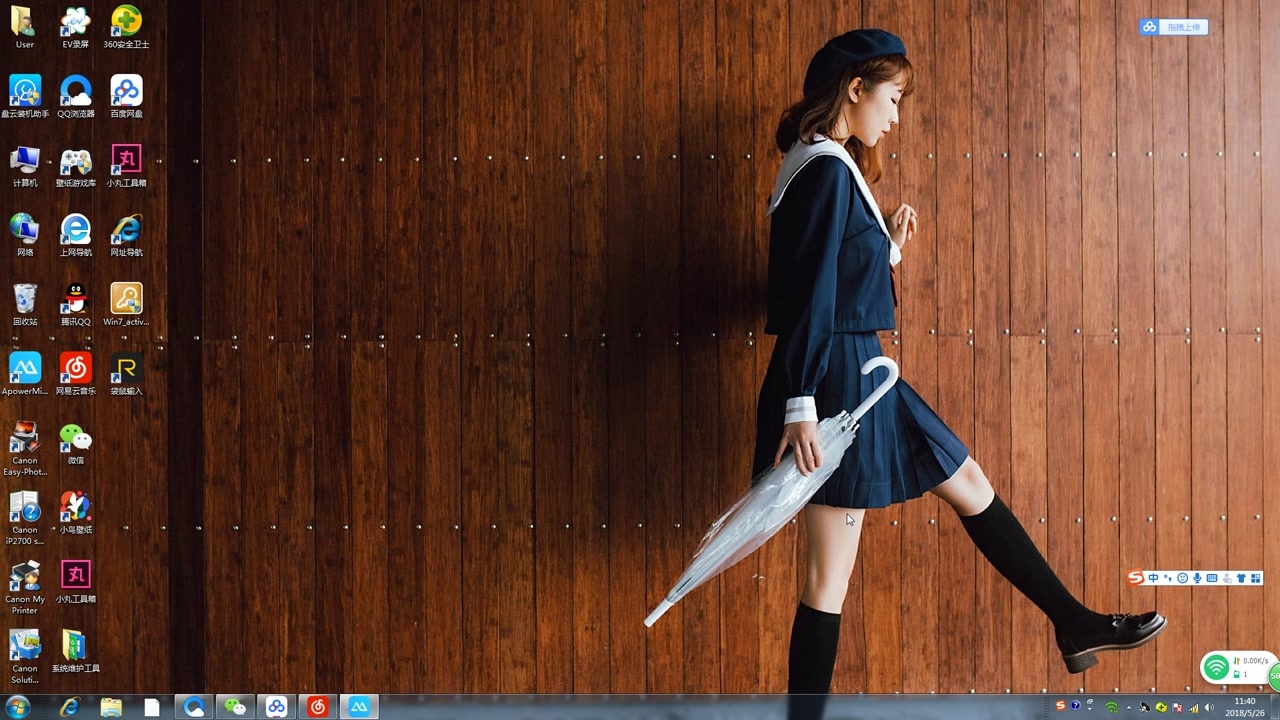Viewport: 1280px width, 720px height.
Task: Select the 计算机 desktop icon
Action: pos(25,166)
